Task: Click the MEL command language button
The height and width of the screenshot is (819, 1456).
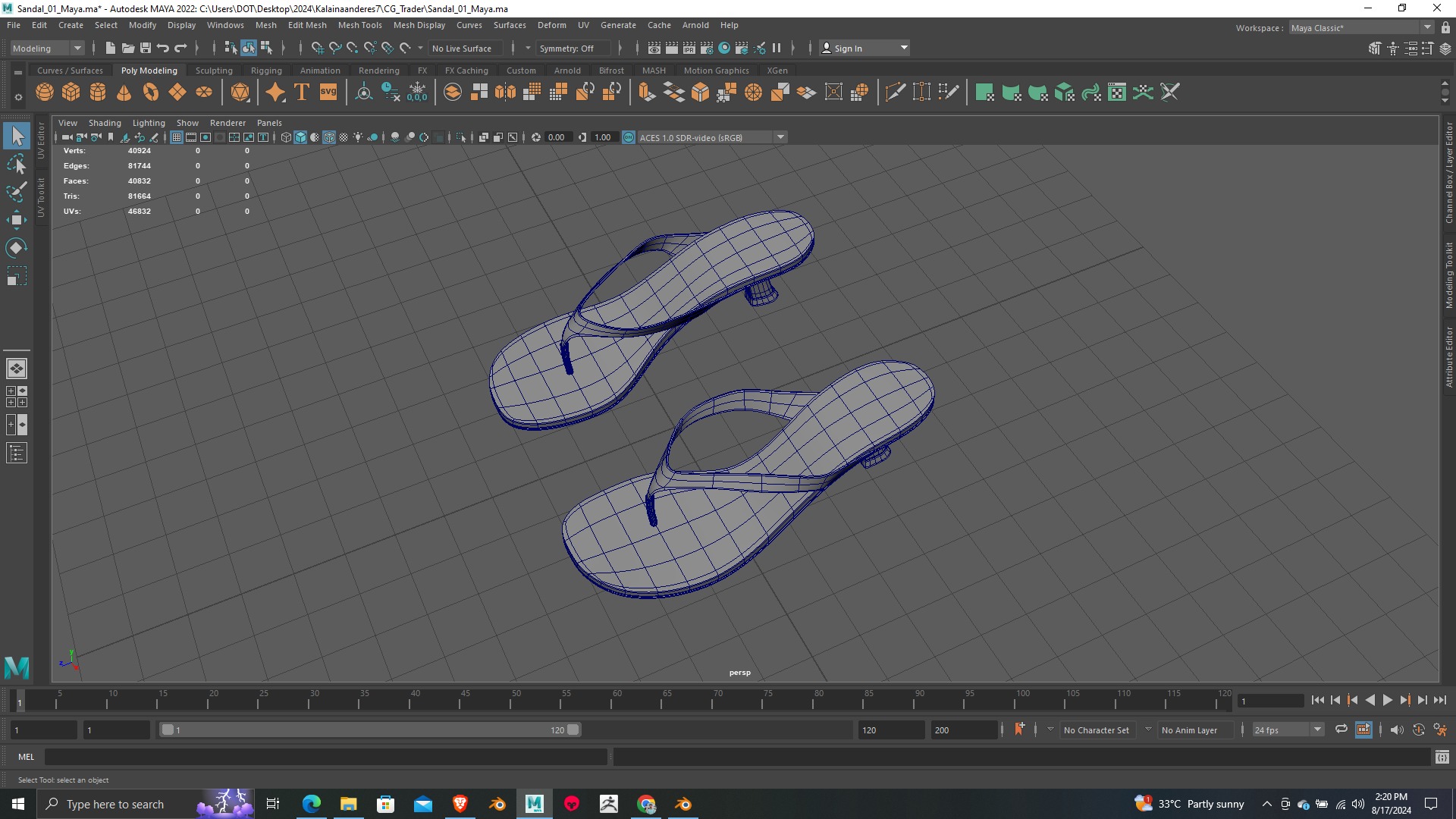Action: tap(27, 757)
